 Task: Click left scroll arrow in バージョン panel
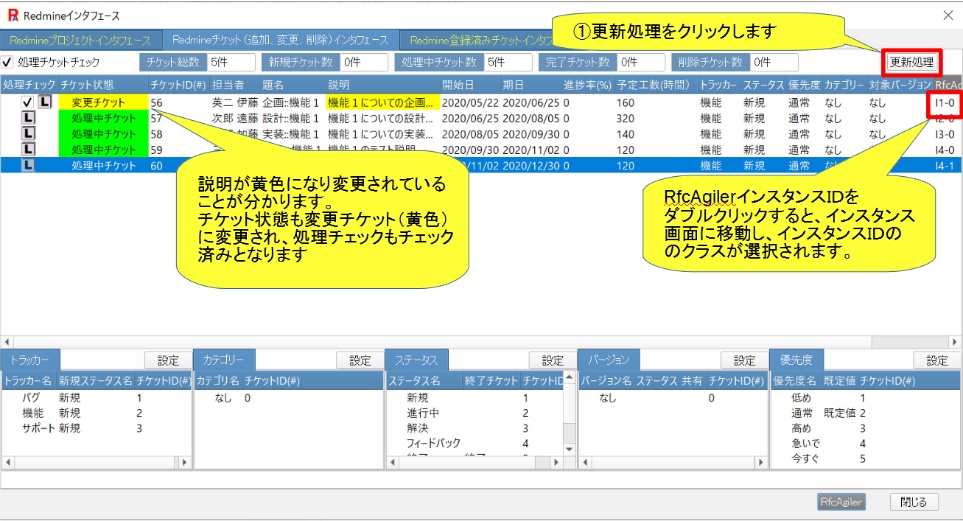click(585, 462)
